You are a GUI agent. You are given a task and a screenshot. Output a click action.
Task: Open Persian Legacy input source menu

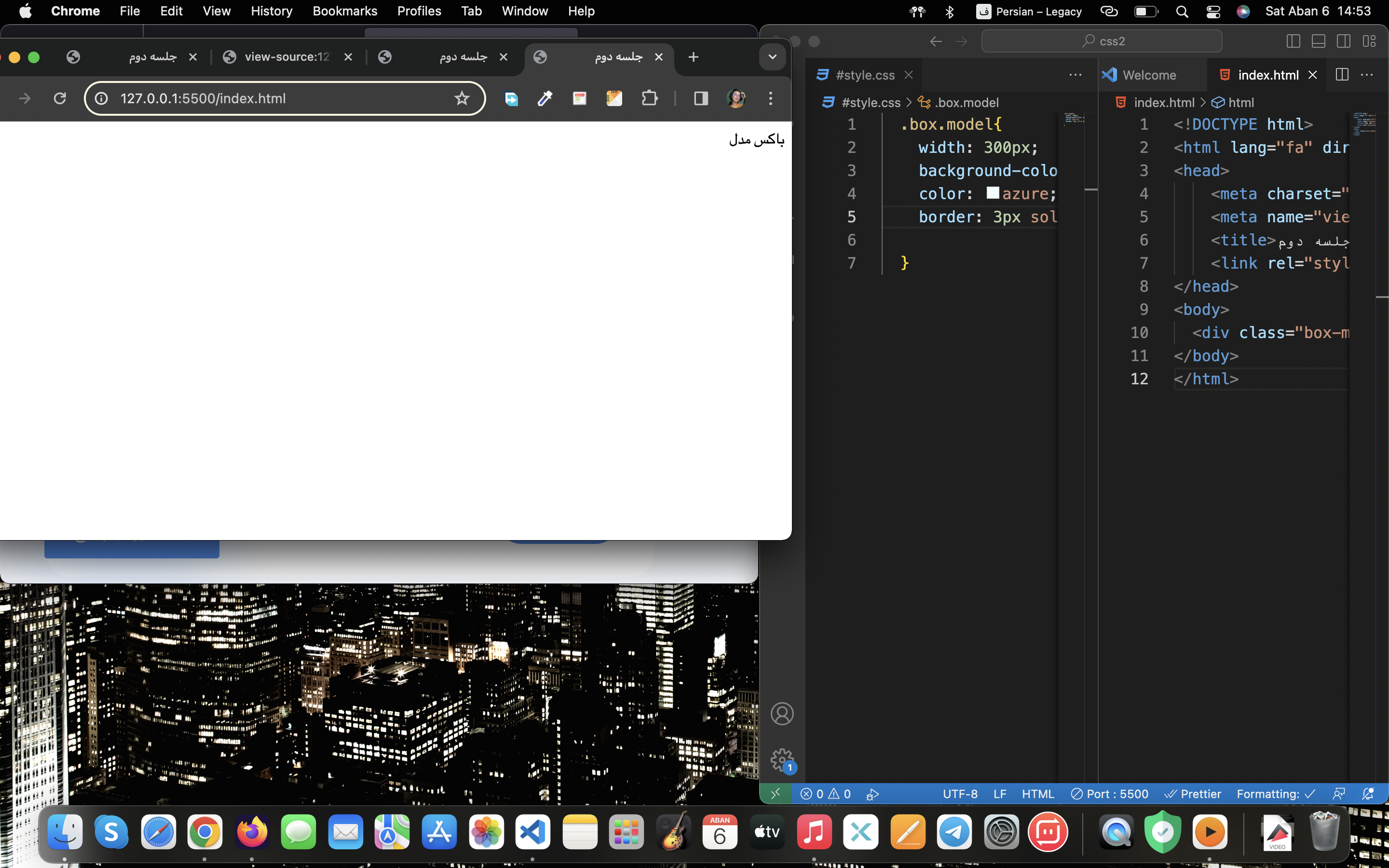click(x=1029, y=12)
